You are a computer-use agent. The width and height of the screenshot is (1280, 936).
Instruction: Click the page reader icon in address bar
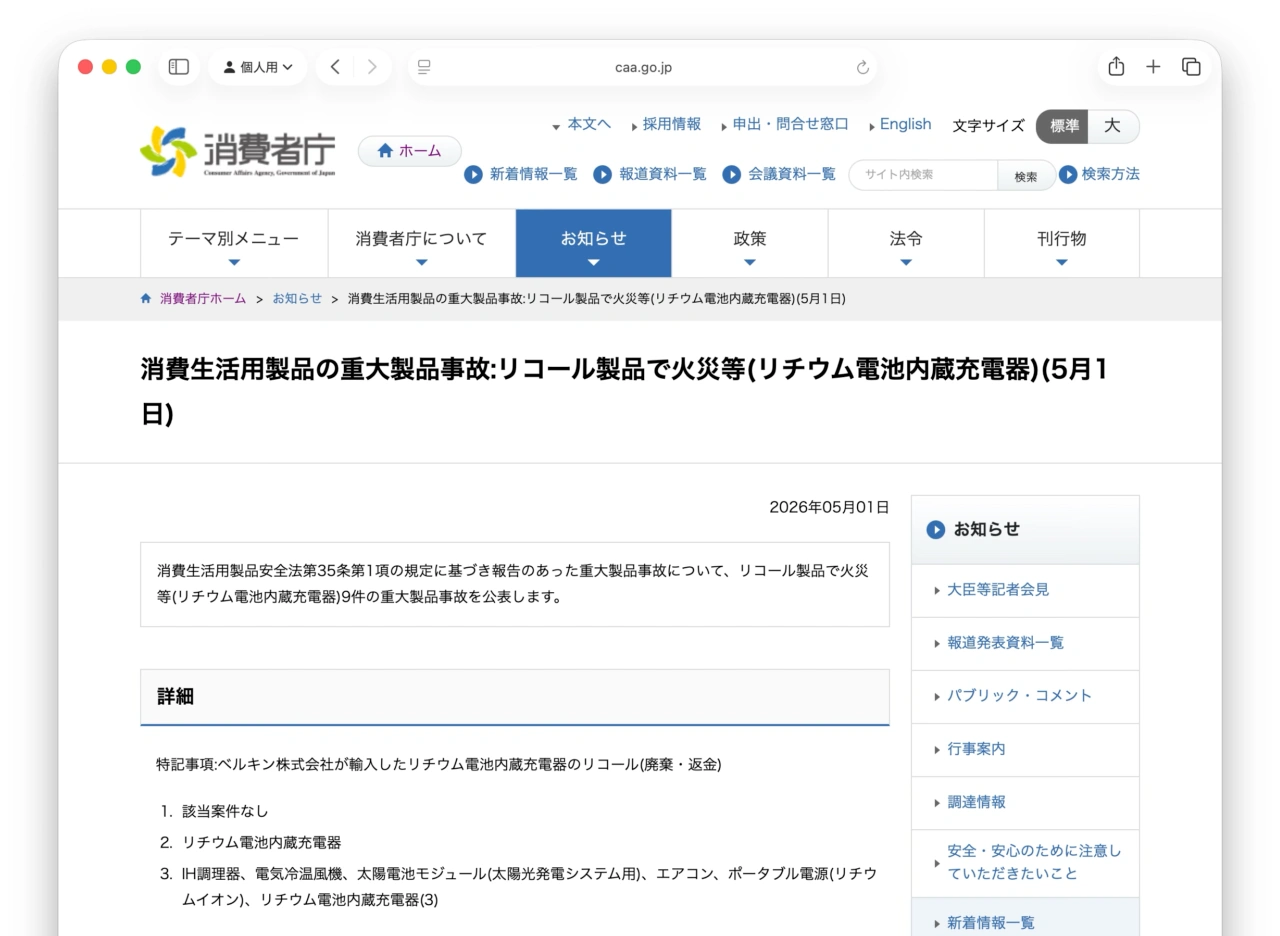click(424, 67)
